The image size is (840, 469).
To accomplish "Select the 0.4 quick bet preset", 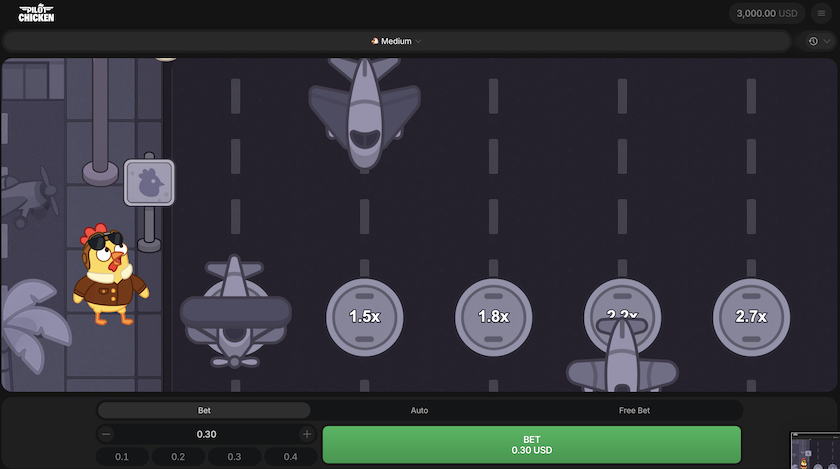I will 290,457.
